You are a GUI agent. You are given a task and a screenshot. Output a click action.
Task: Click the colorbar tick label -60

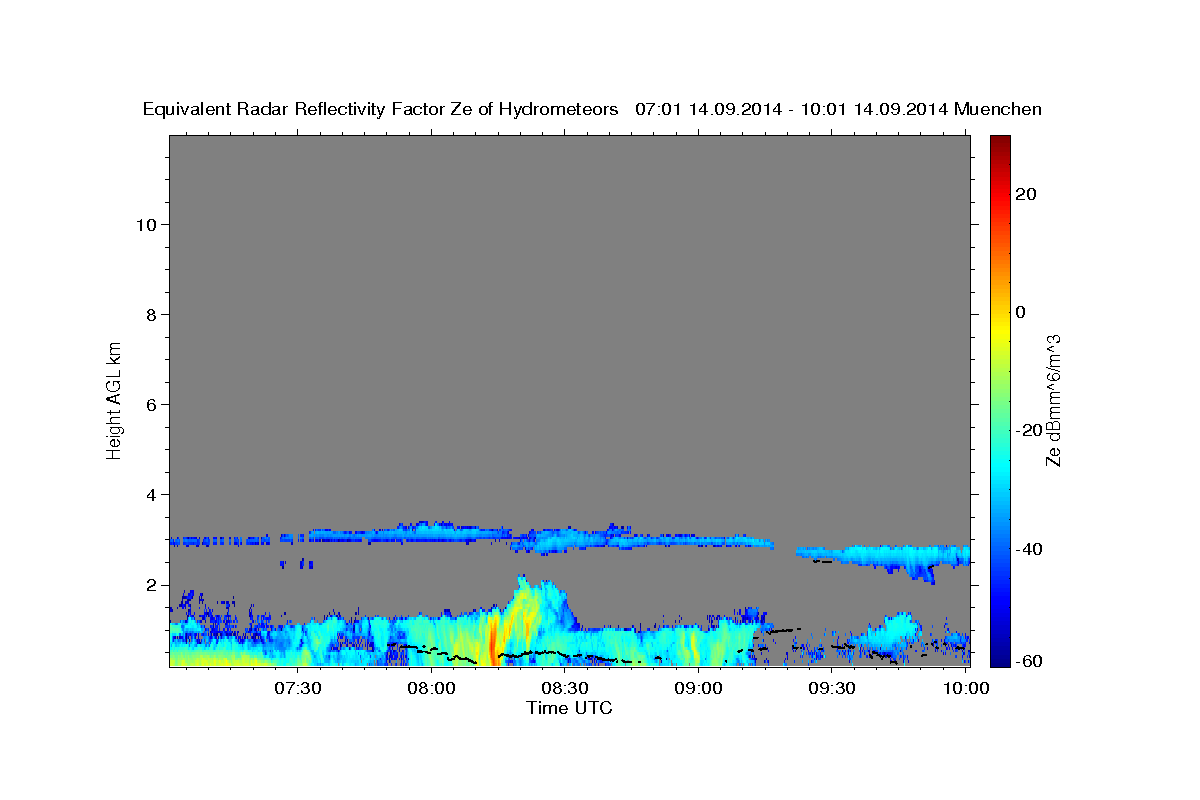click(x=1028, y=661)
